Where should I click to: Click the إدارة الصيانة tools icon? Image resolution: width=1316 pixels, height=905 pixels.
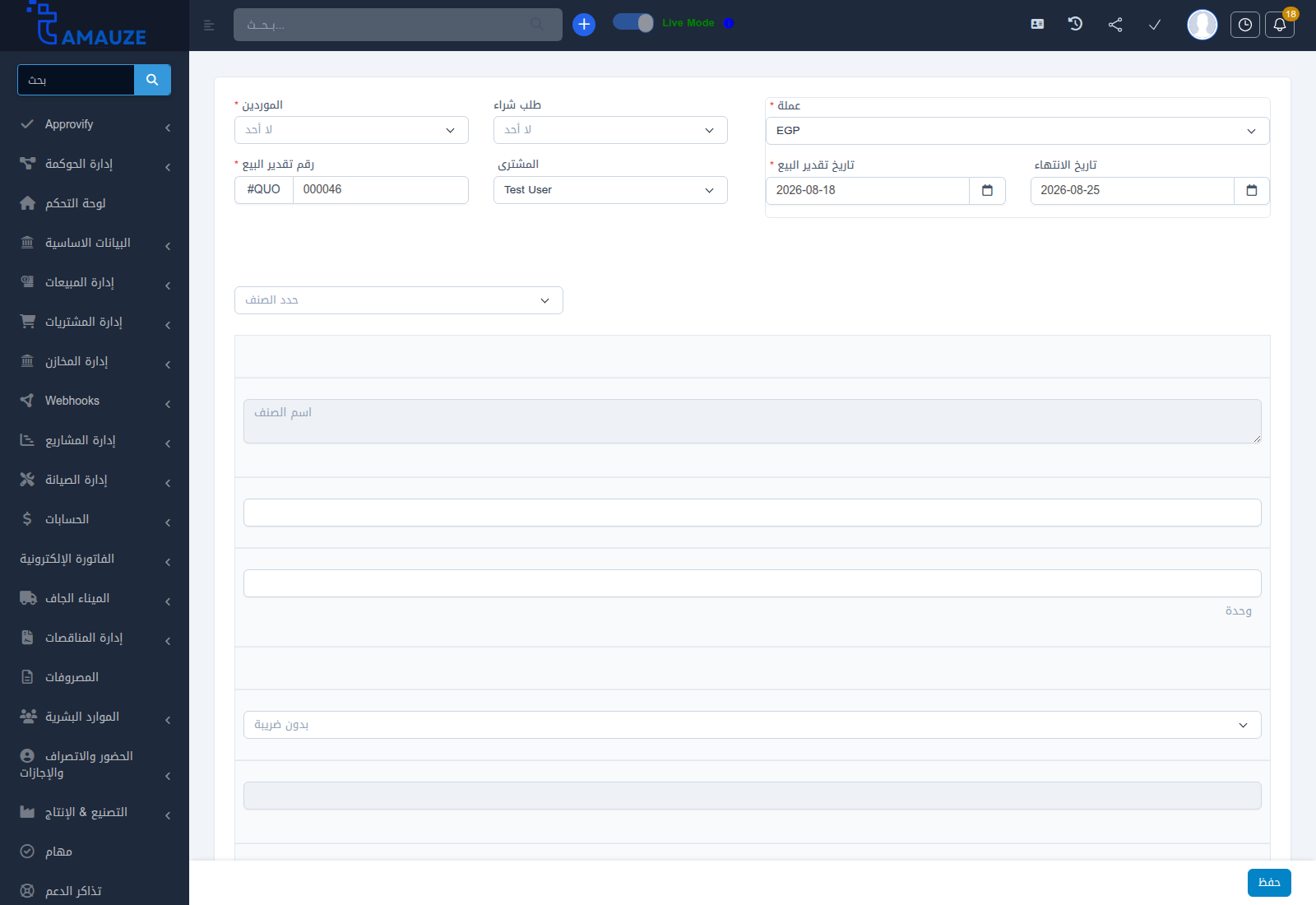(x=27, y=480)
